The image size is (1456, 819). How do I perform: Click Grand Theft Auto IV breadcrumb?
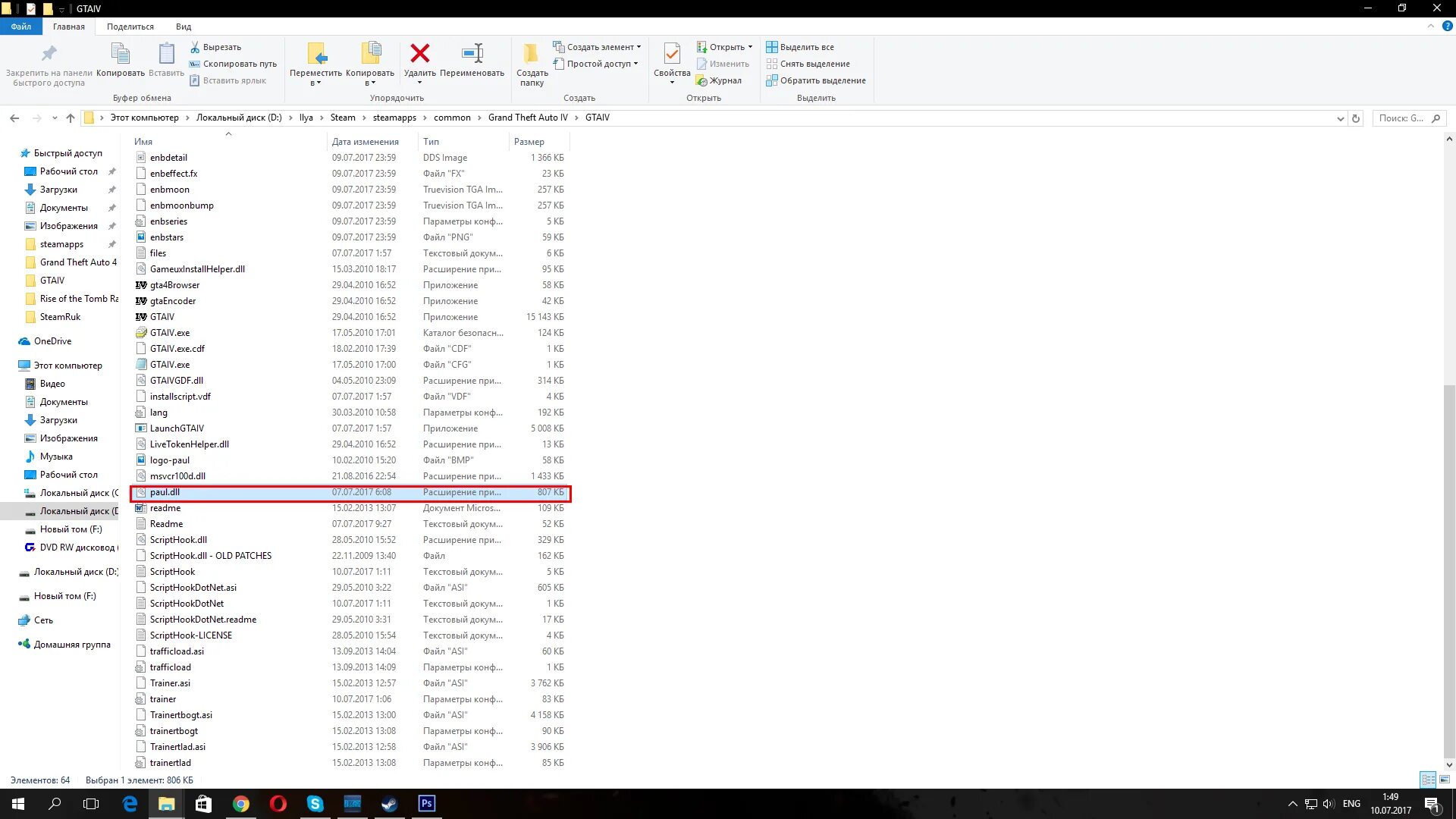pos(528,118)
